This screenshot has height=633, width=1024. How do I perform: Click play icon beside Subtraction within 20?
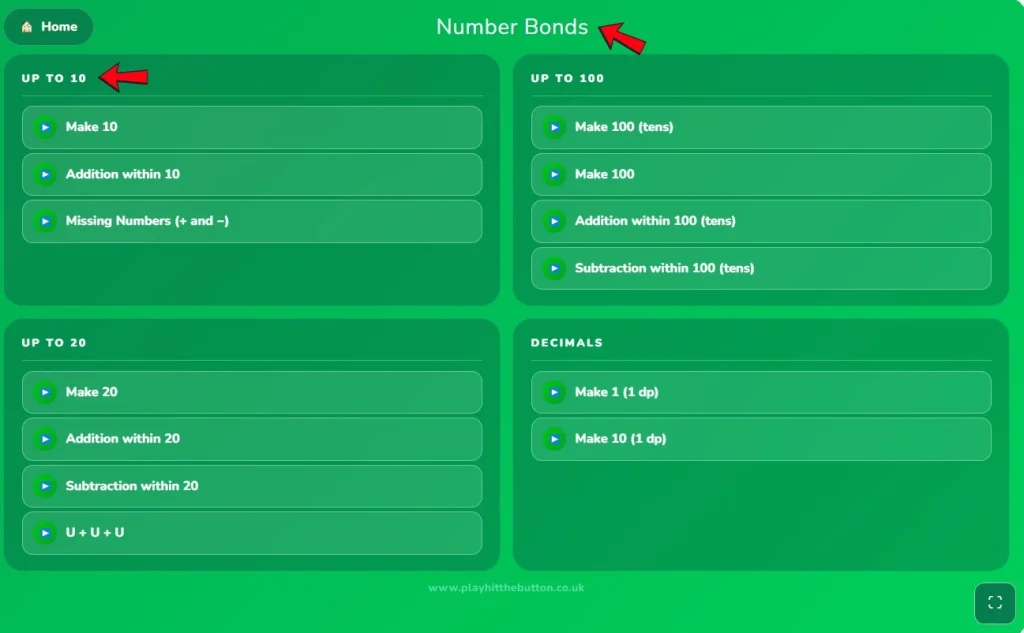click(45, 486)
